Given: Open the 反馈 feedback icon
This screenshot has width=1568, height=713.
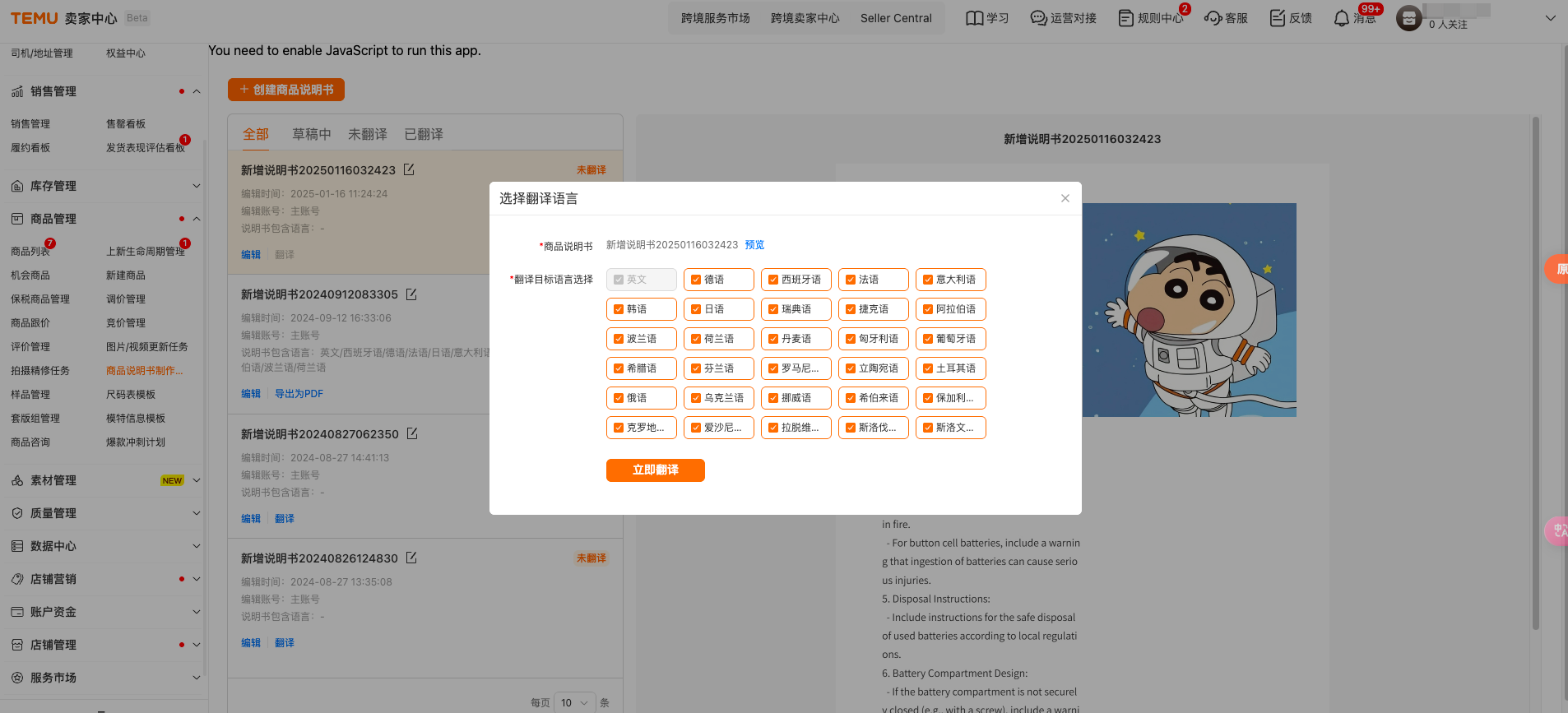Looking at the screenshot, I should click(x=1277, y=18).
